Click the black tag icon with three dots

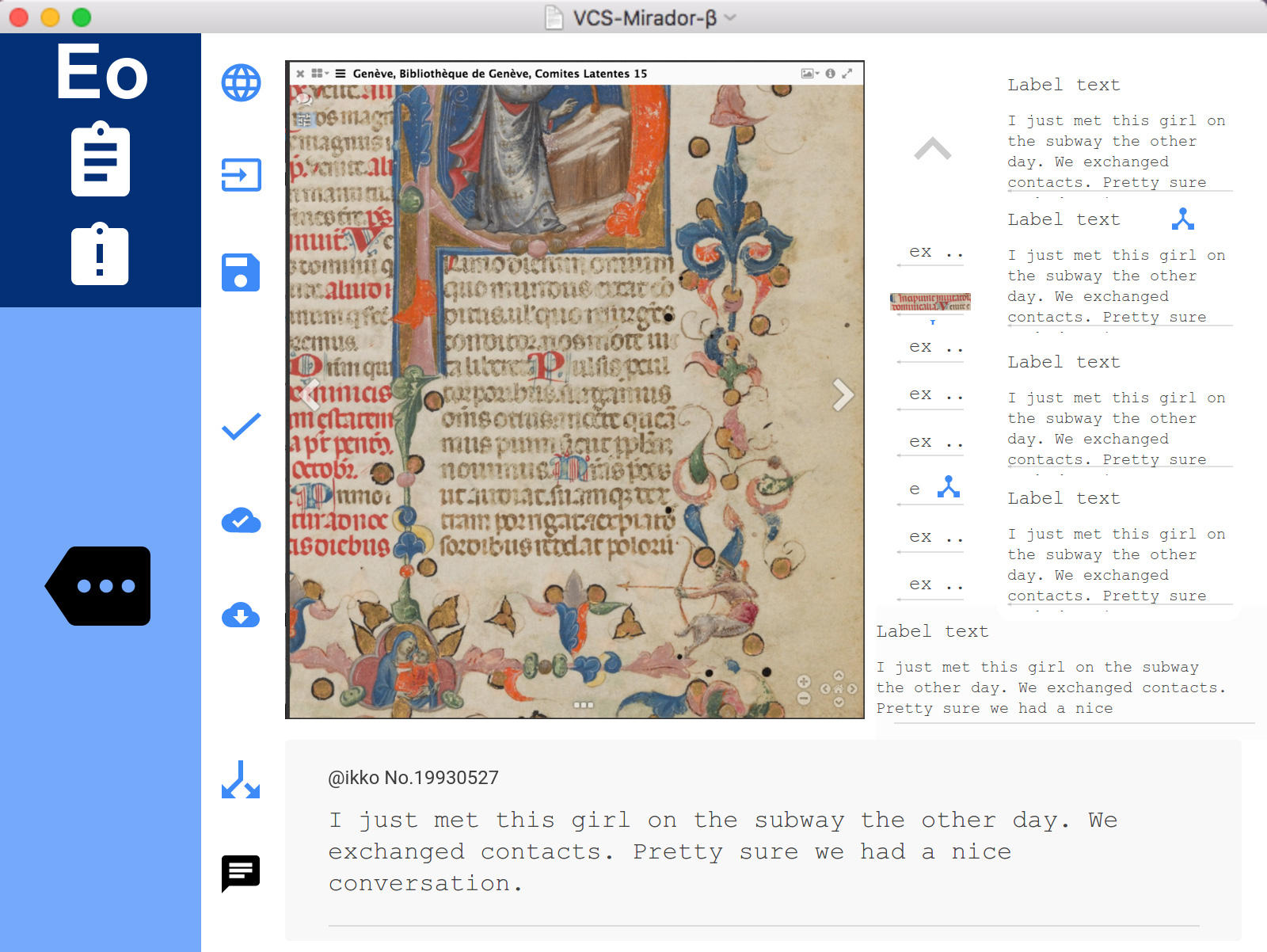pyautogui.click(x=98, y=586)
